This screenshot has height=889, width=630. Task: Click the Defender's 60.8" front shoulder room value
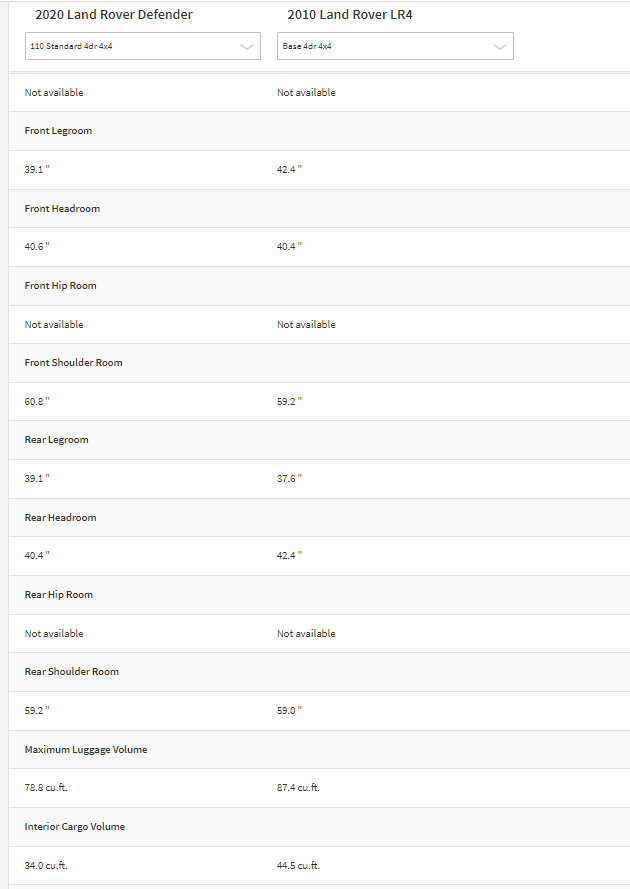coord(37,401)
